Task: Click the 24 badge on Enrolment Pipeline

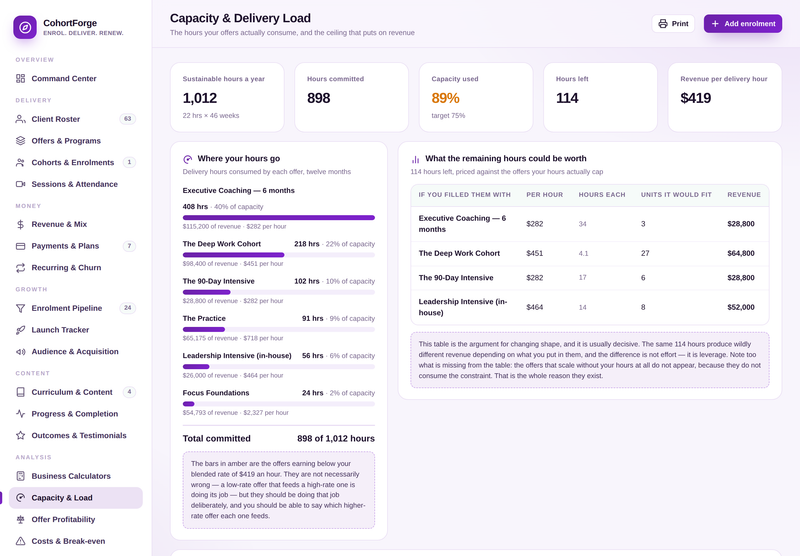Action: point(128,308)
